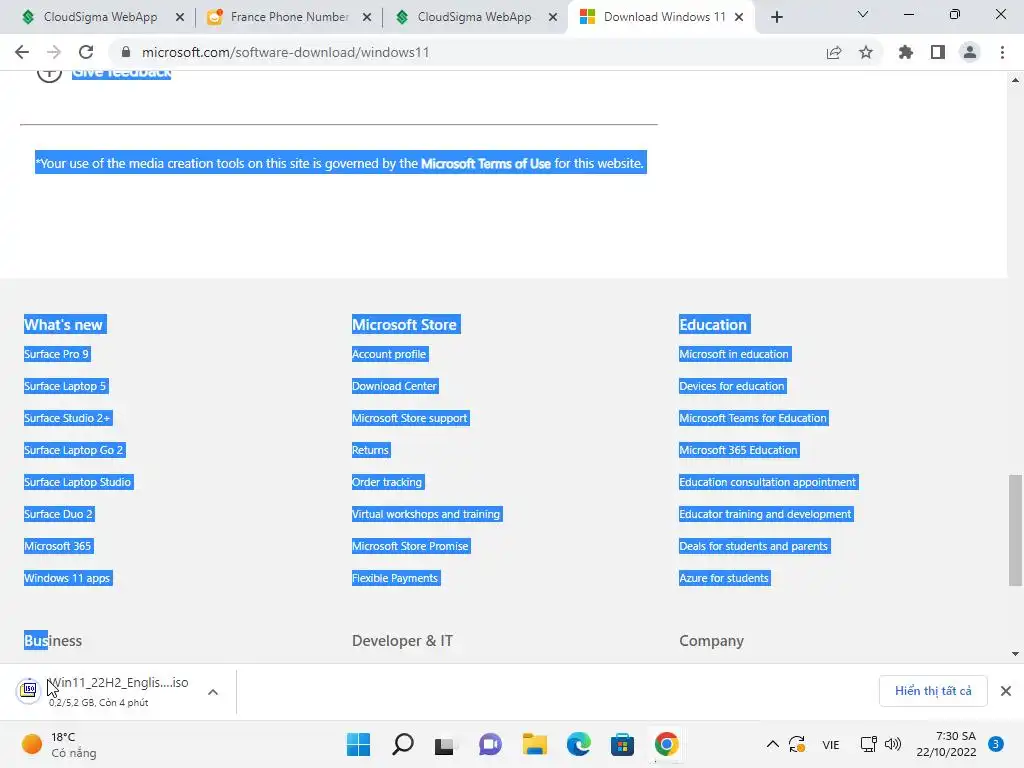Open Virtual workshops and training link
This screenshot has width=1024, height=768.
pos(426,514)
